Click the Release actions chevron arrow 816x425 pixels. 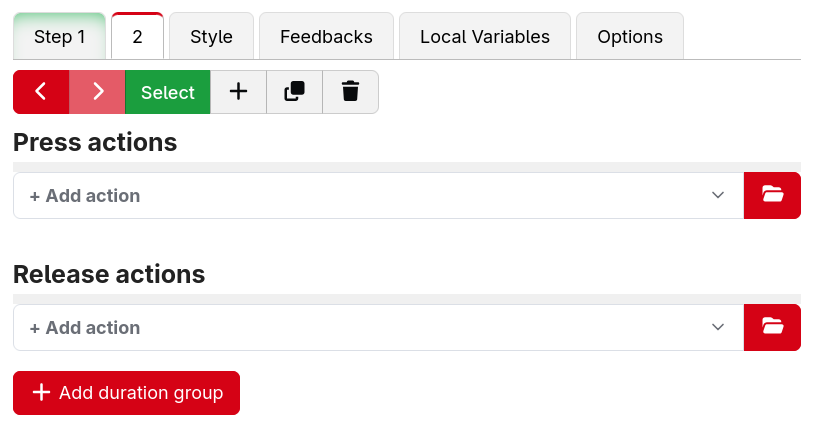click(x=718, y=328)
